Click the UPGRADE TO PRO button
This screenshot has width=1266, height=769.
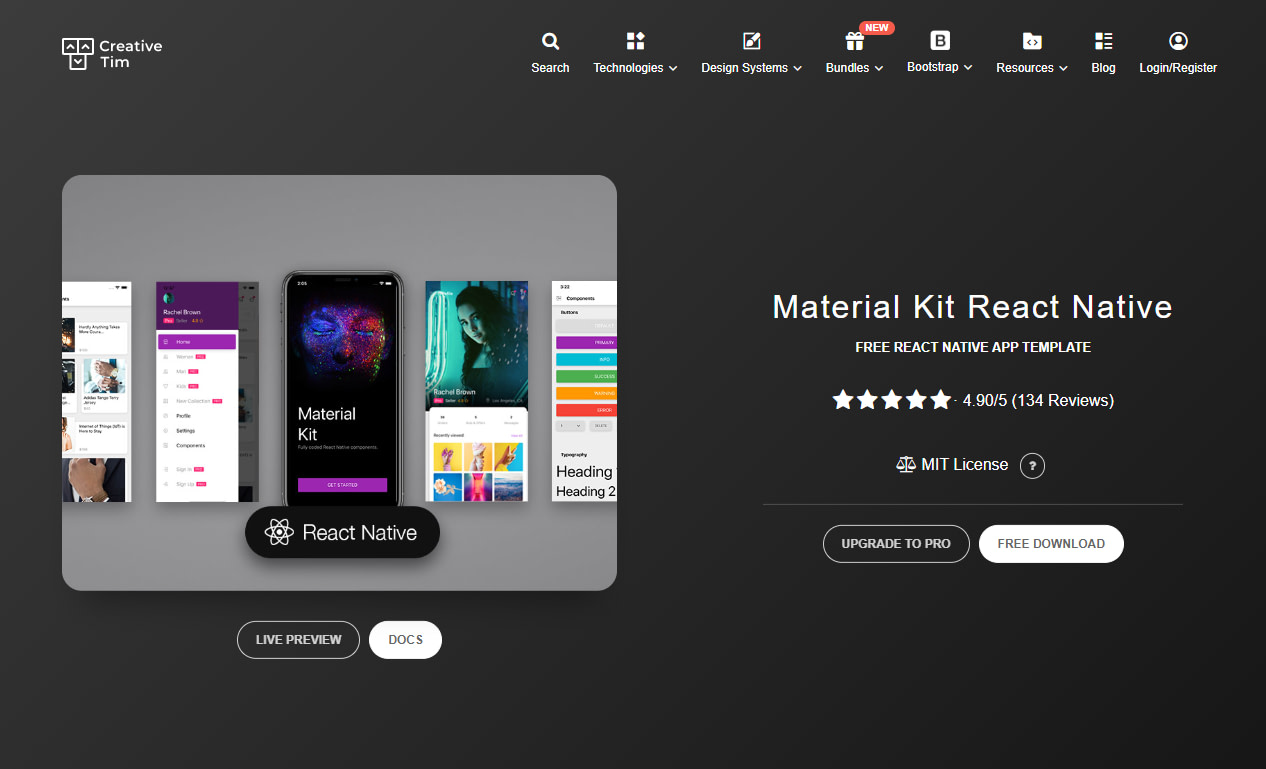(896, 543)
